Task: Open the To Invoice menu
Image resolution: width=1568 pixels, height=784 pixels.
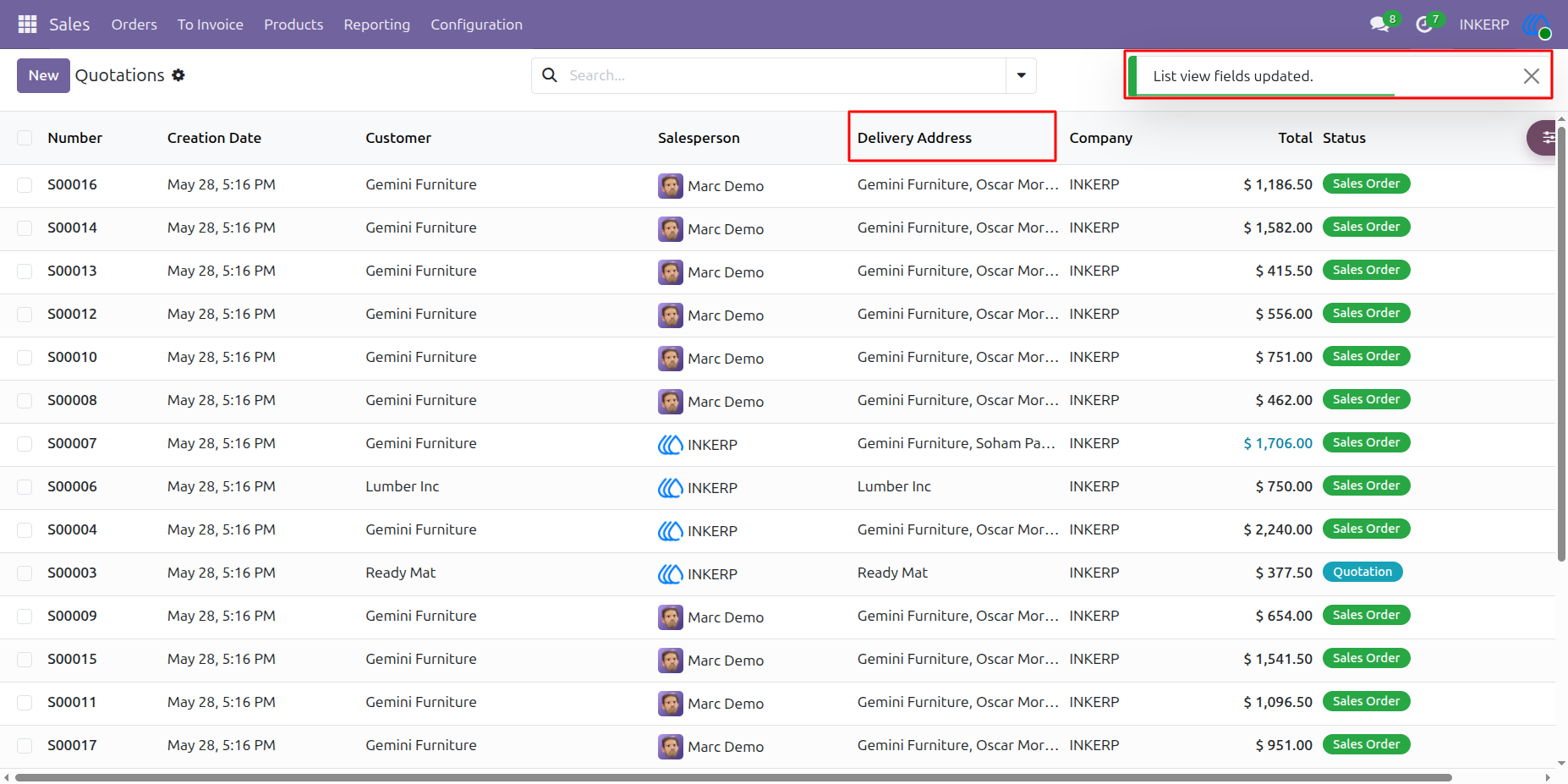Action: [x=211, y=25]
